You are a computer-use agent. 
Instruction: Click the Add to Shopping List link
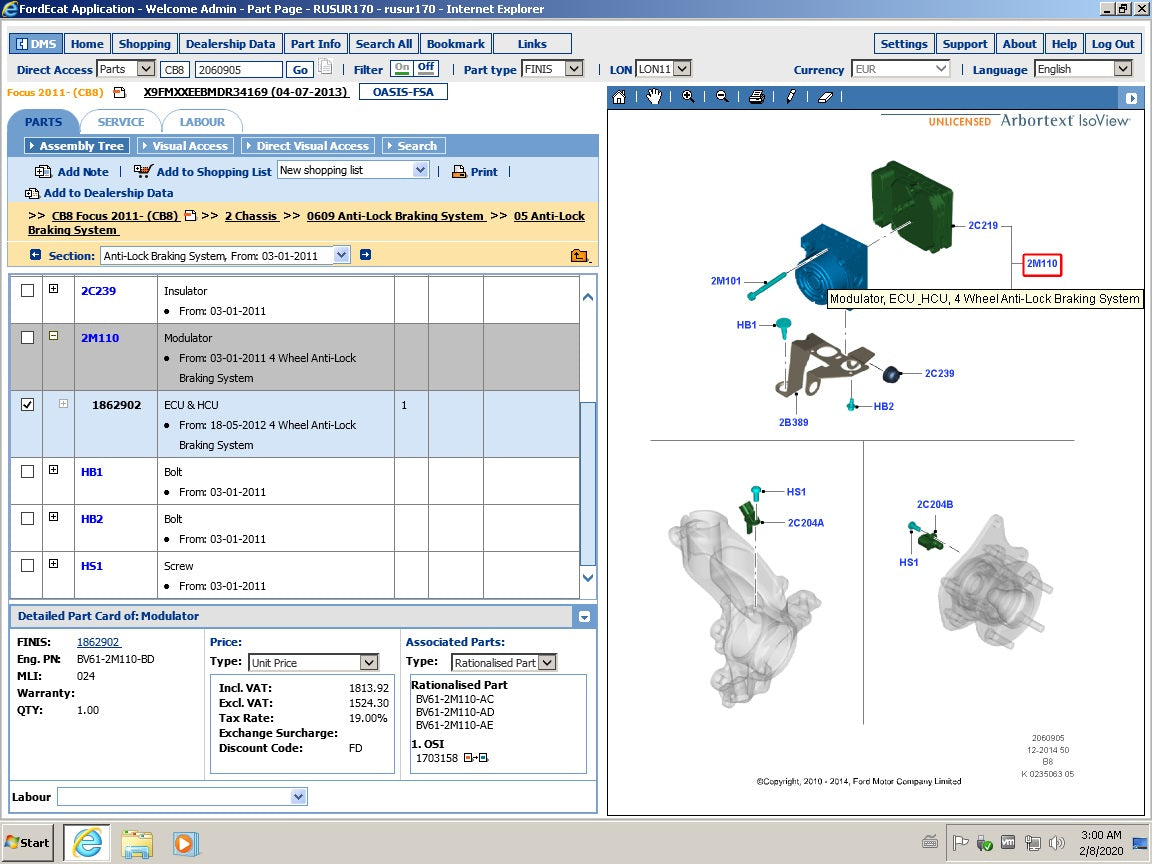[x=213, y=172]
